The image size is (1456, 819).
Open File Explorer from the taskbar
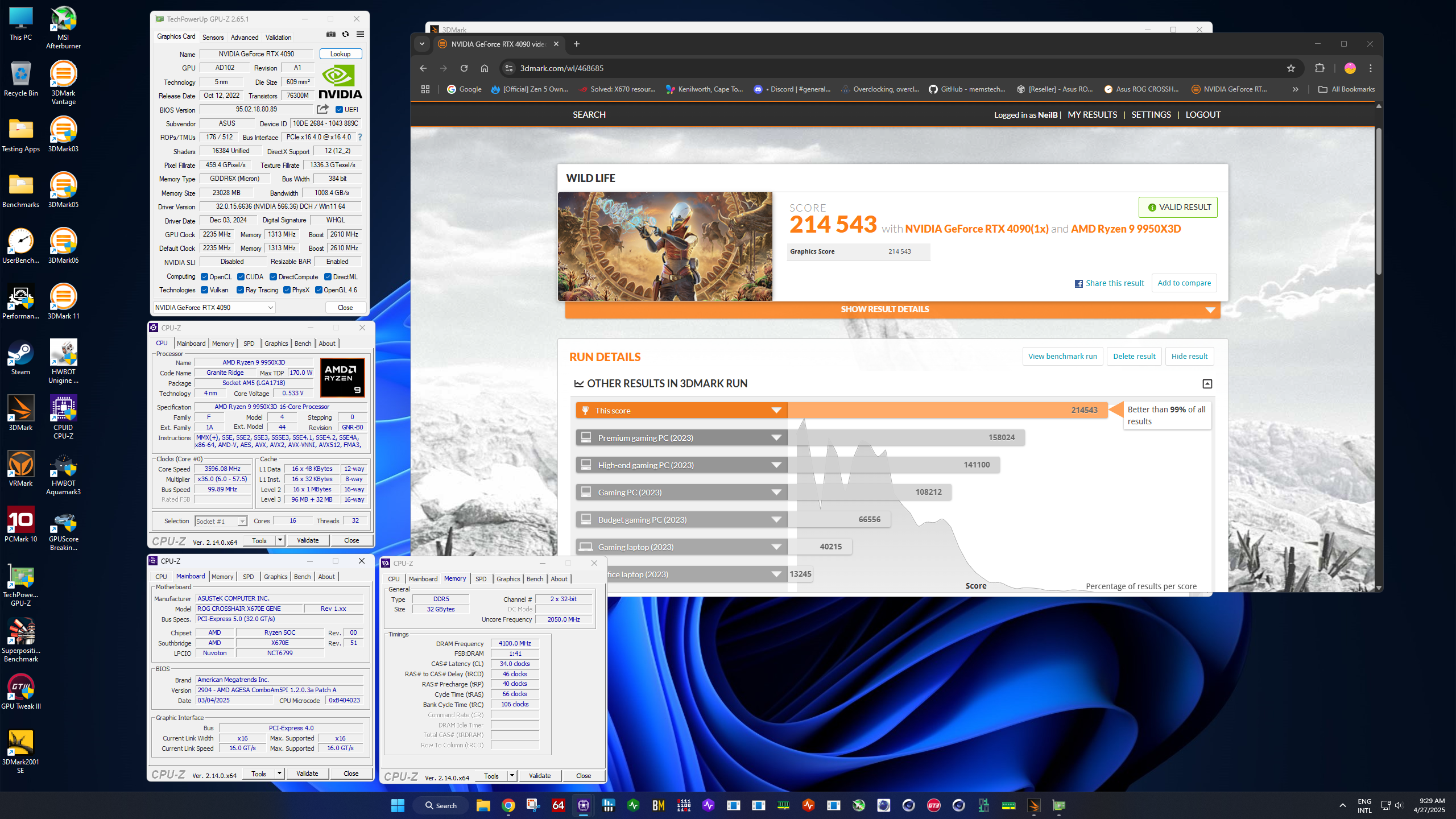(483, 805)
